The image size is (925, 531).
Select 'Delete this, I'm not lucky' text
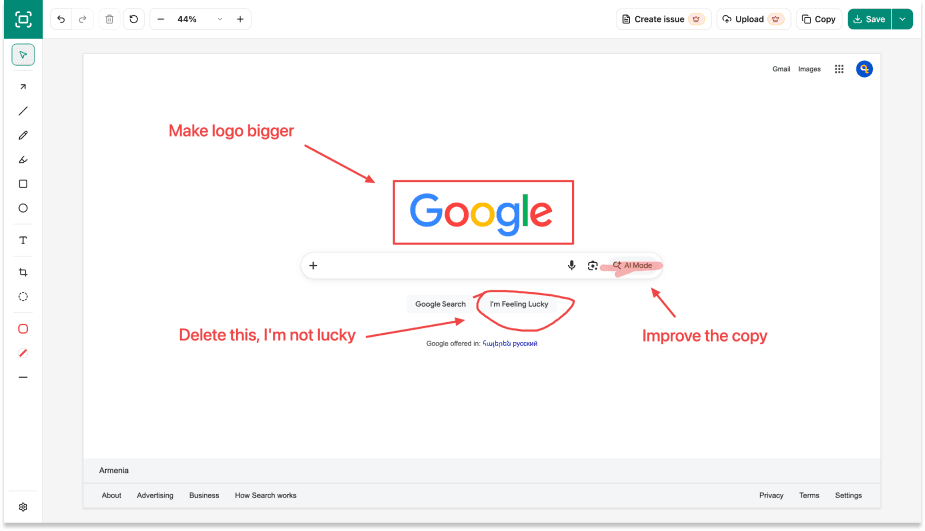(x=267, y=335)
